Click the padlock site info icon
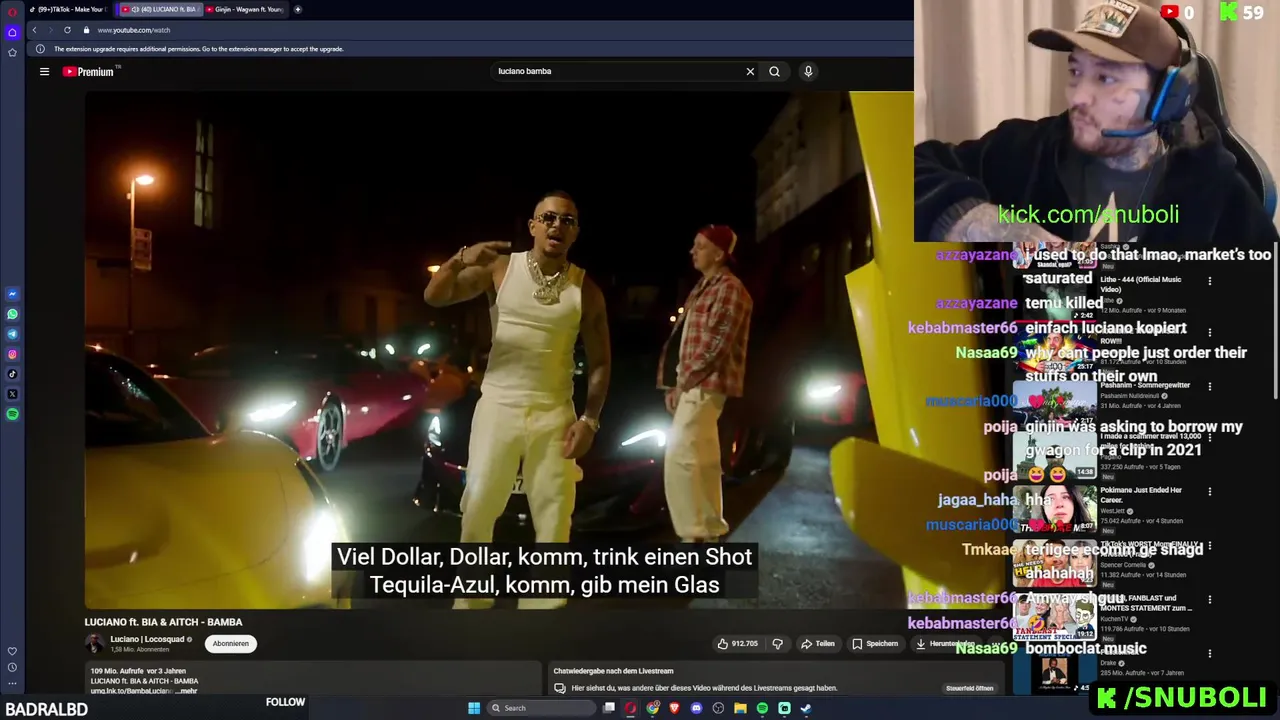The width and height of the screenshot is (1280, 720). (x=86, y=30)
